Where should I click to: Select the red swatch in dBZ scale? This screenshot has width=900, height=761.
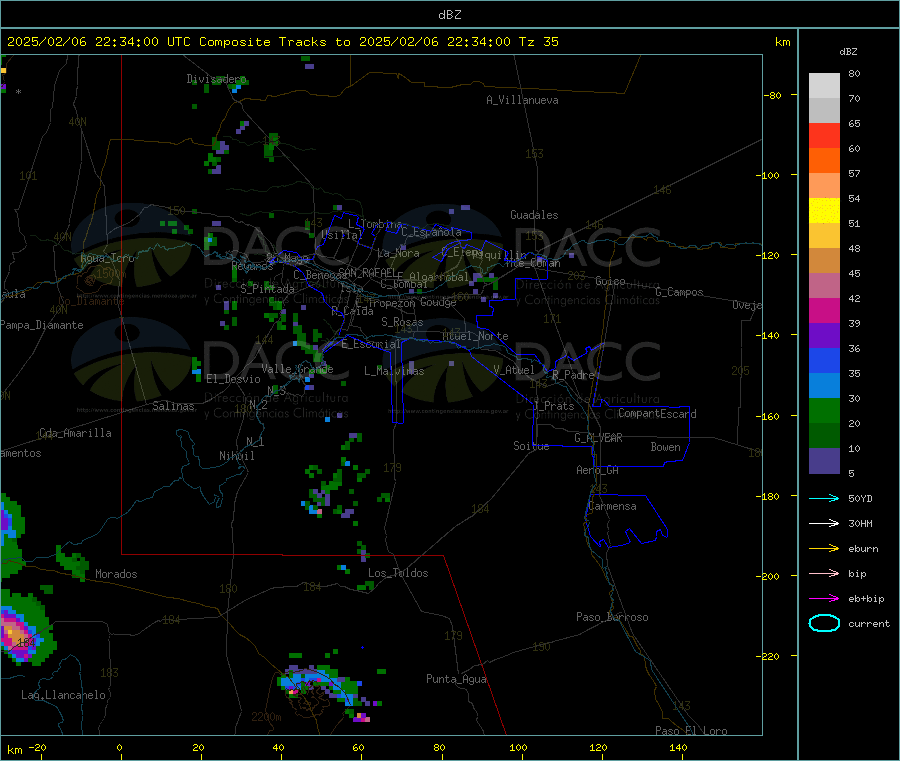click(x=824, y=135)
